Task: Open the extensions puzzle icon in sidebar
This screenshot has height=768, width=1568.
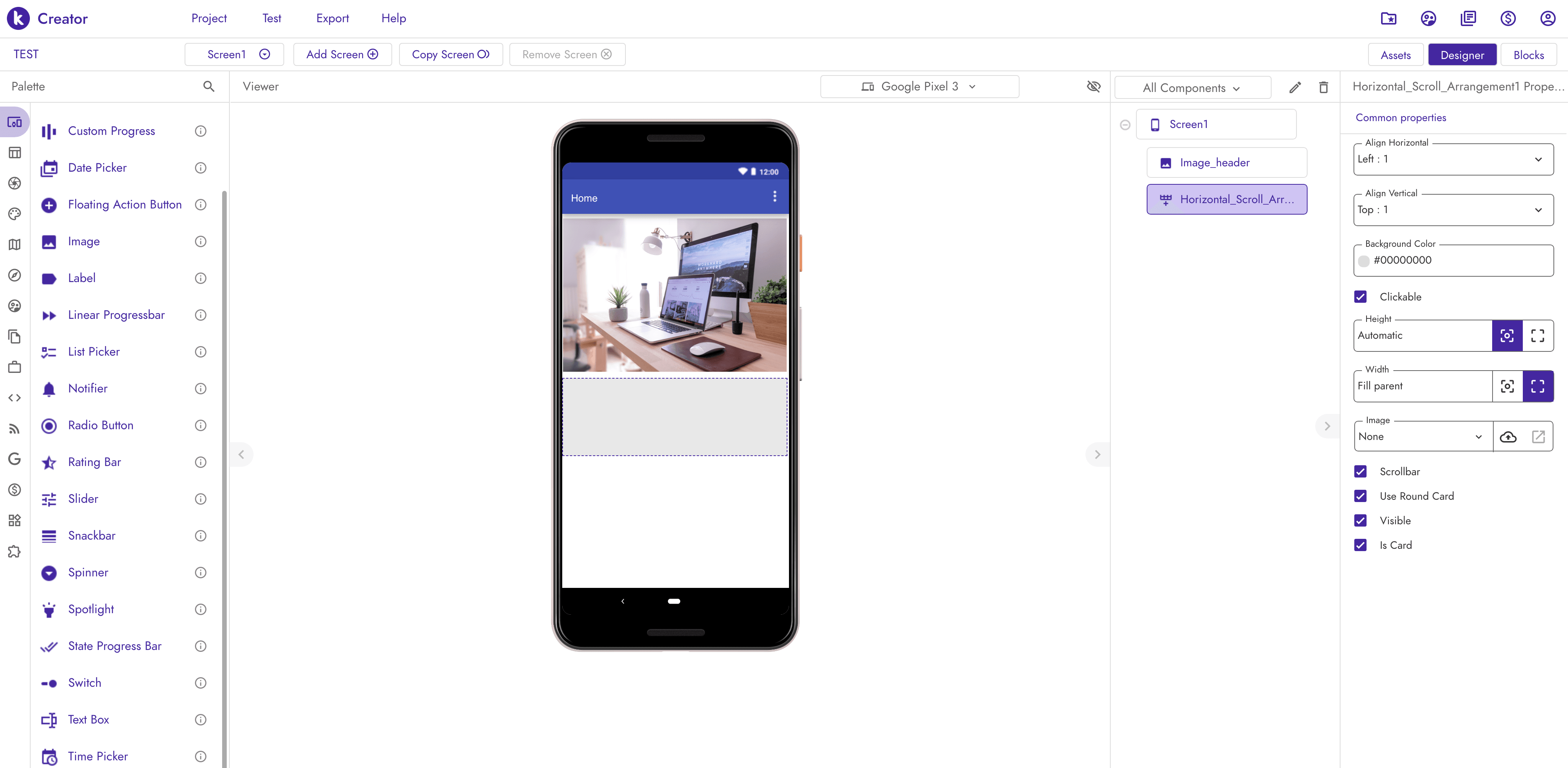Action: (15, 551)
